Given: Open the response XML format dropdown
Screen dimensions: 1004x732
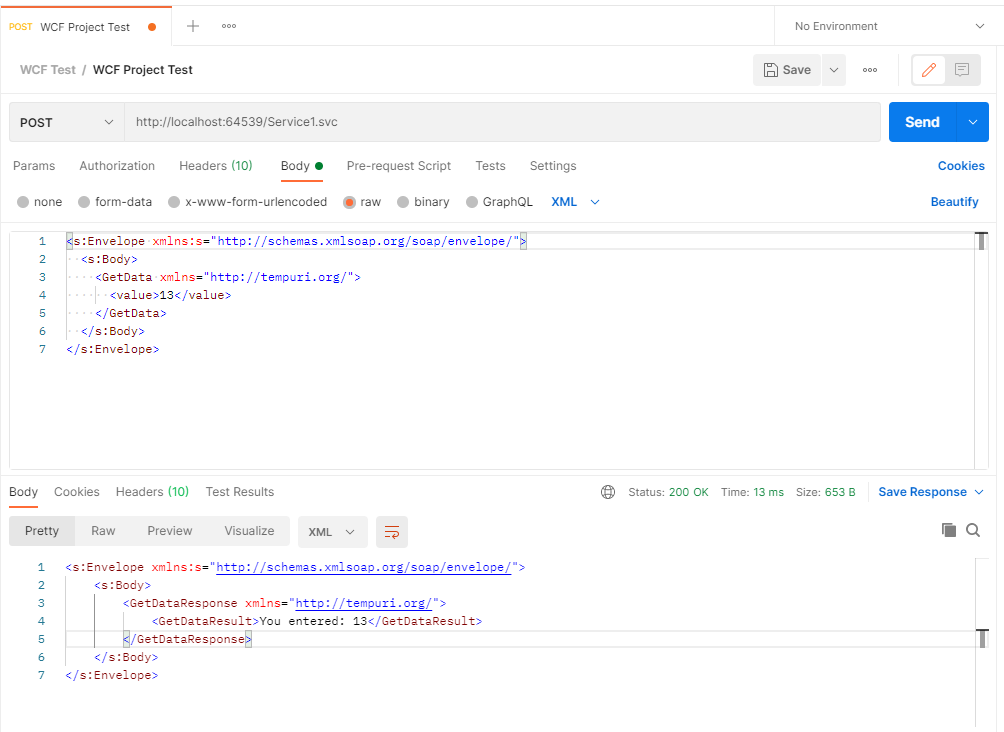Looking at the screenshot, I should [x=332, y=532].
